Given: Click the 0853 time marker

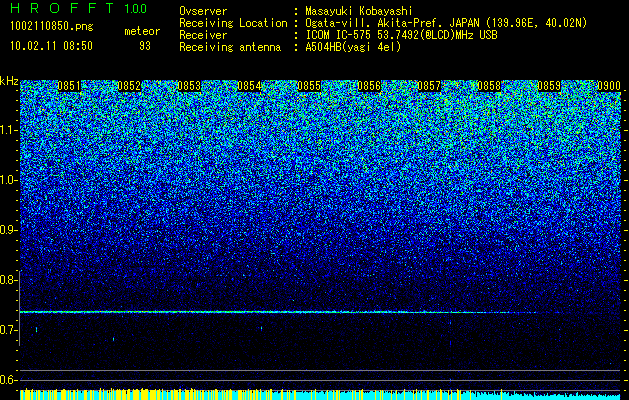Looking at the screenshot, I should coord(189,86).
